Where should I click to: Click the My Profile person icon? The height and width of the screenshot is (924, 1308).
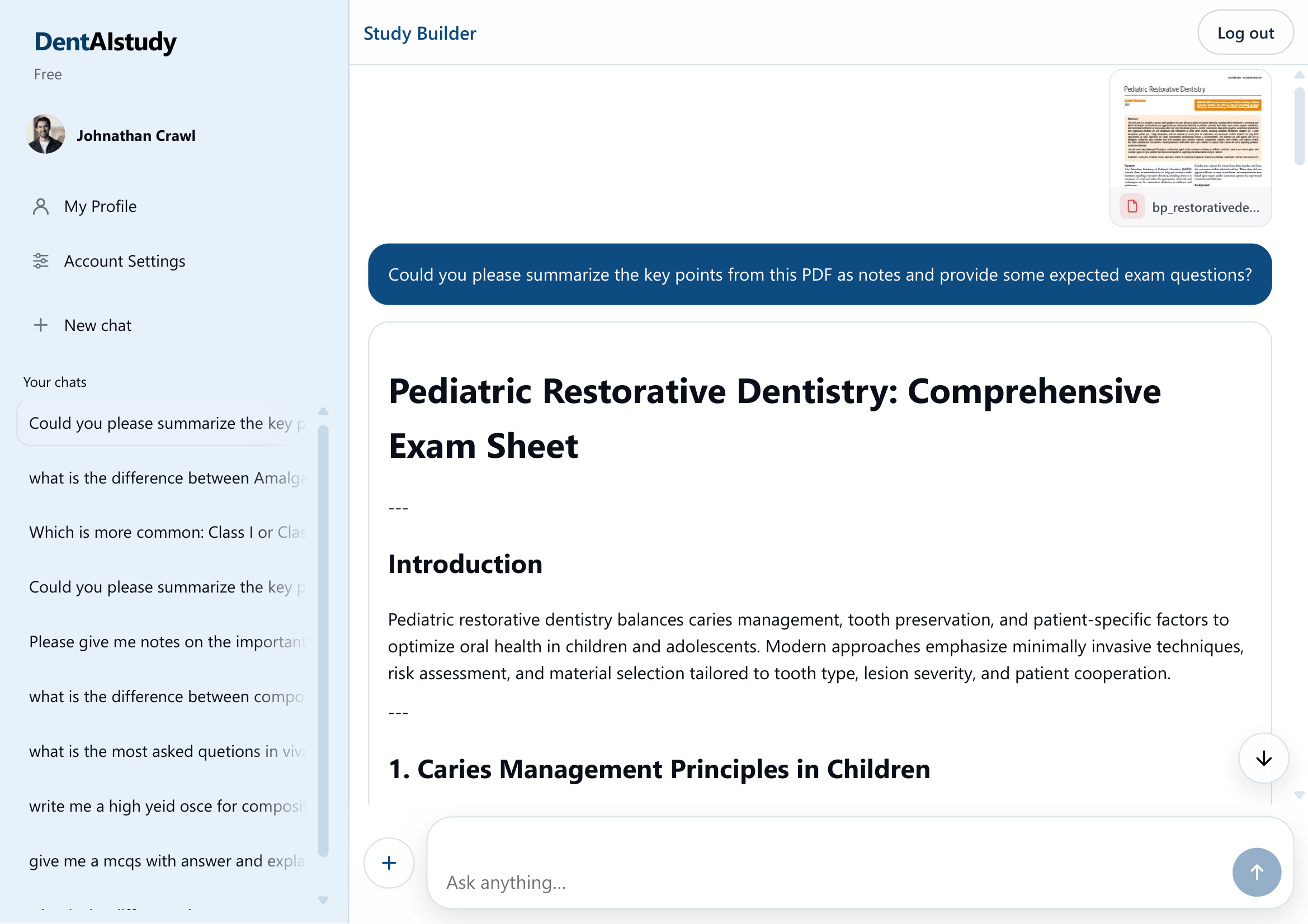pos(40,206)
